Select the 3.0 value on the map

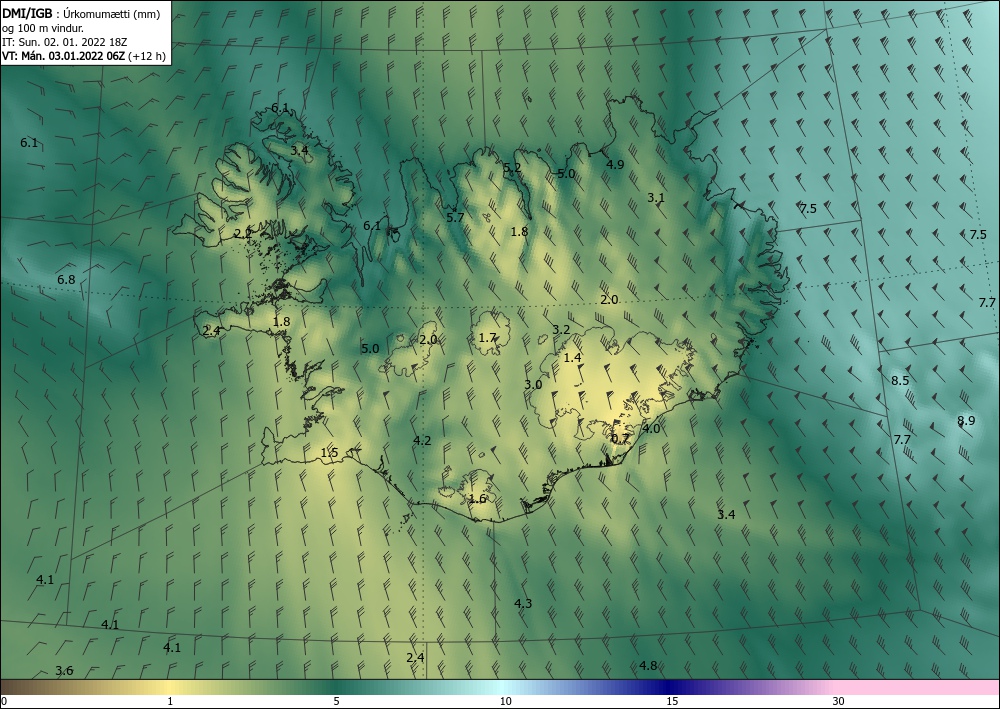pyautogui.click(x=533, y=384)
